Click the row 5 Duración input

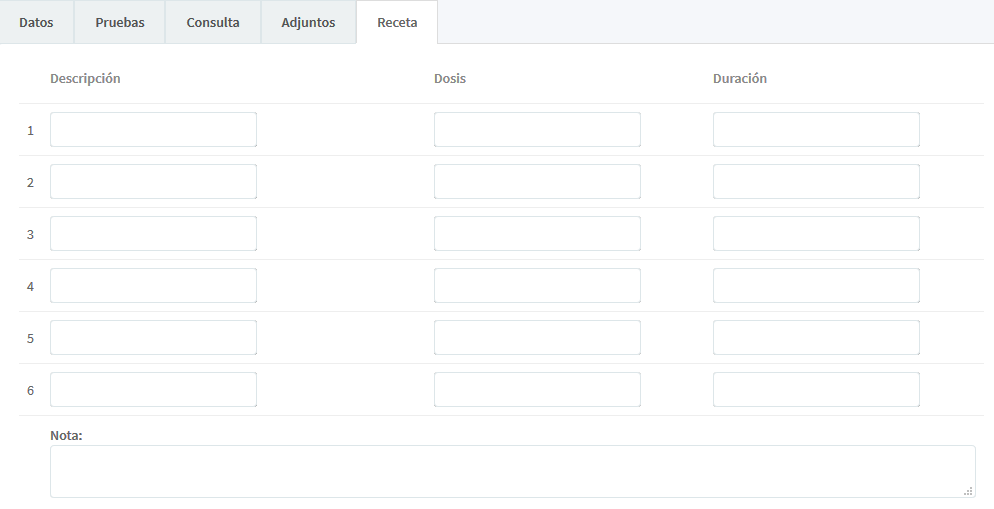[x=816, y=338]
